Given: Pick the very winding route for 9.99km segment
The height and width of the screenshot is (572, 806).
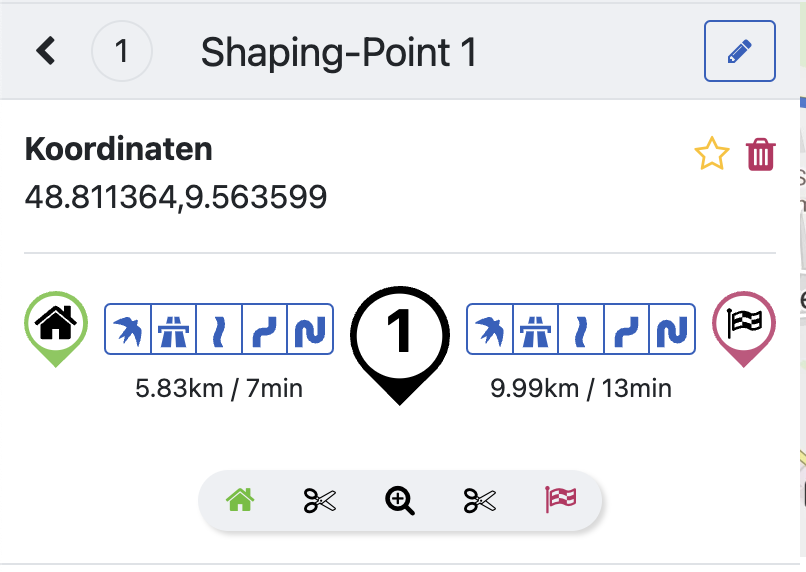Looking at the screenshot, I should 672,329.
